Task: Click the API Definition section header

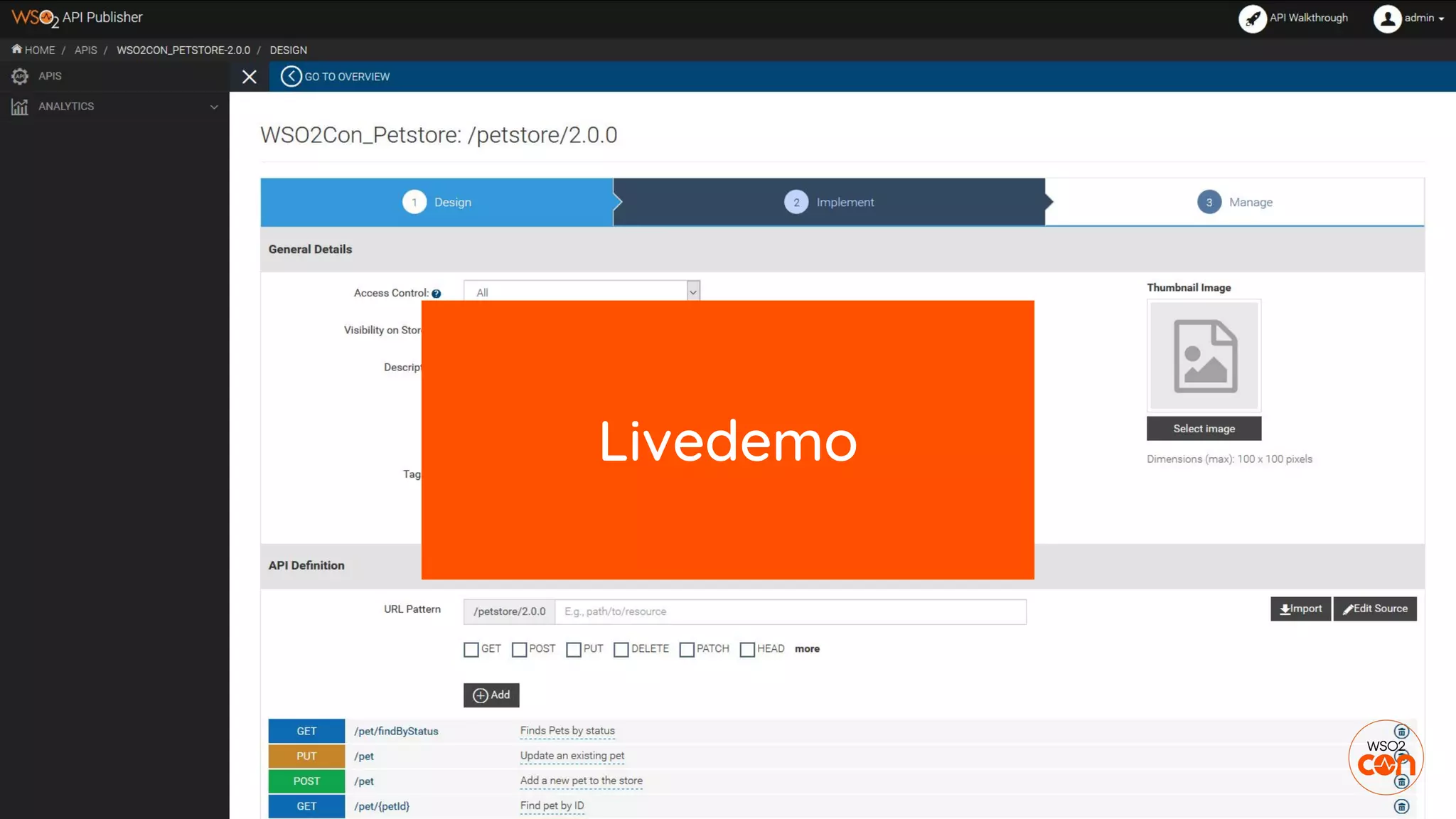Action: pyautogui.click(x=306, y=566)
